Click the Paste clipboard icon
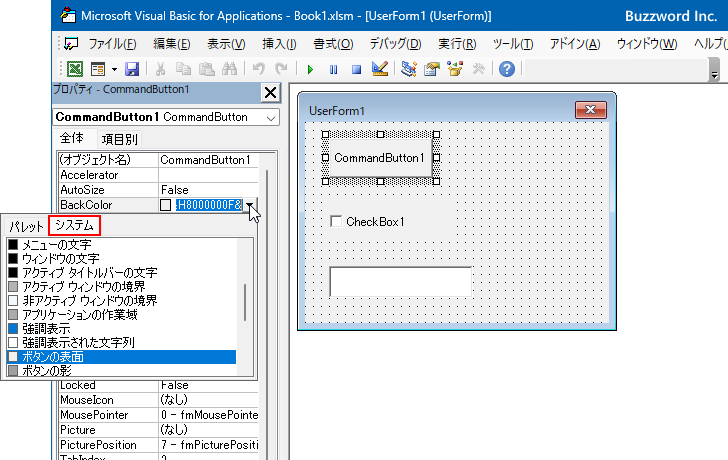This screenshot has width=728, height=460. [x=207, y=69]
